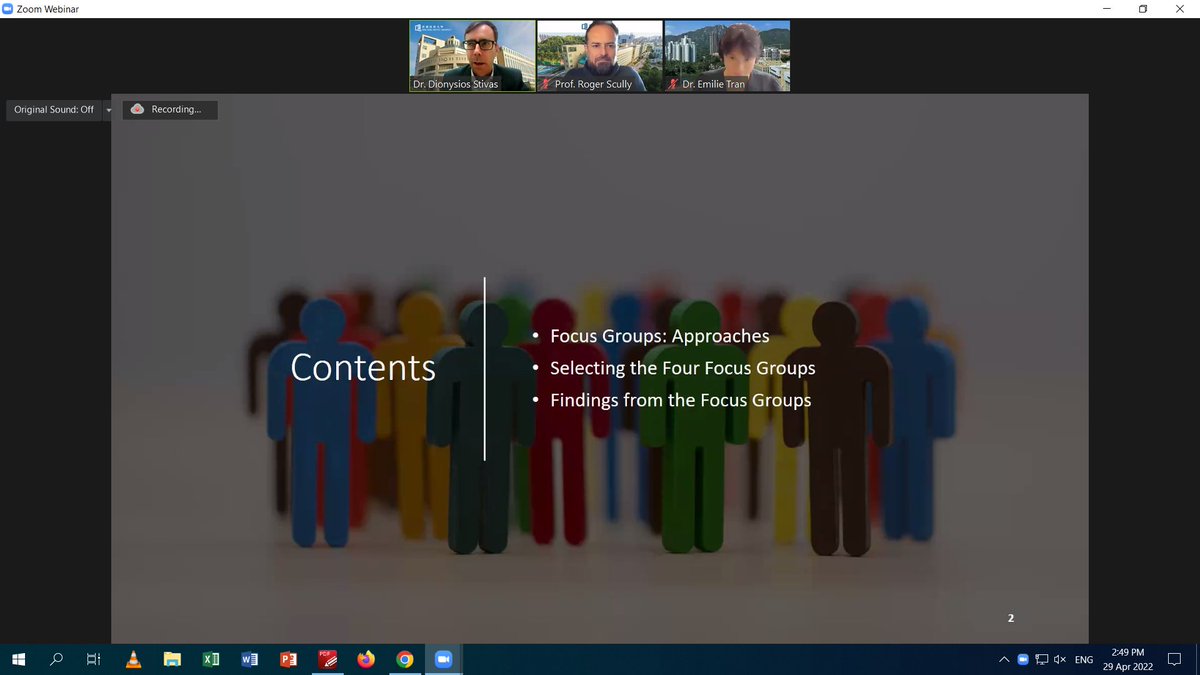This screenshot has height=675, width=1200.
Task: Open taskbar Search
Action: (x=56, y=659)
